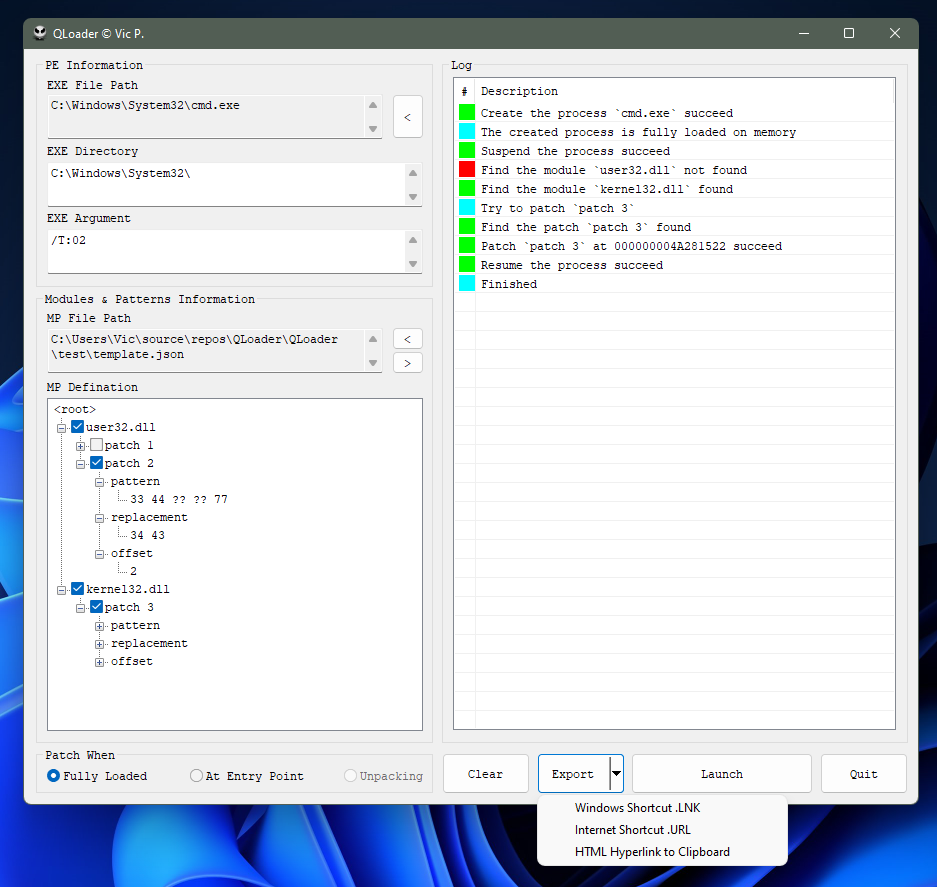Collapse the kernel32.dll tree node
This screenshot has height=887, width=937.
[x=61, y=590]
